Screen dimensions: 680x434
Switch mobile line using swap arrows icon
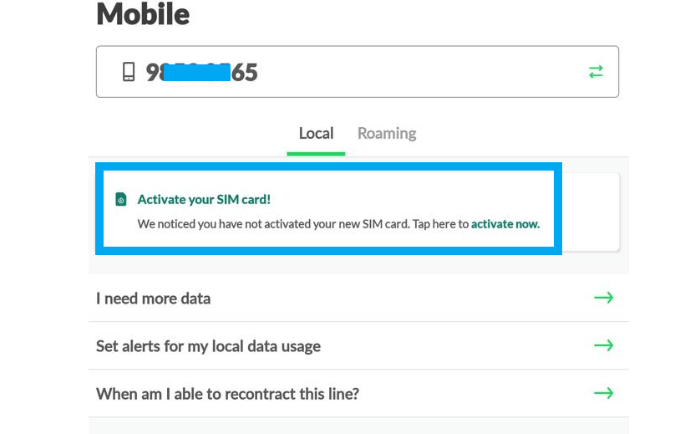596,72
